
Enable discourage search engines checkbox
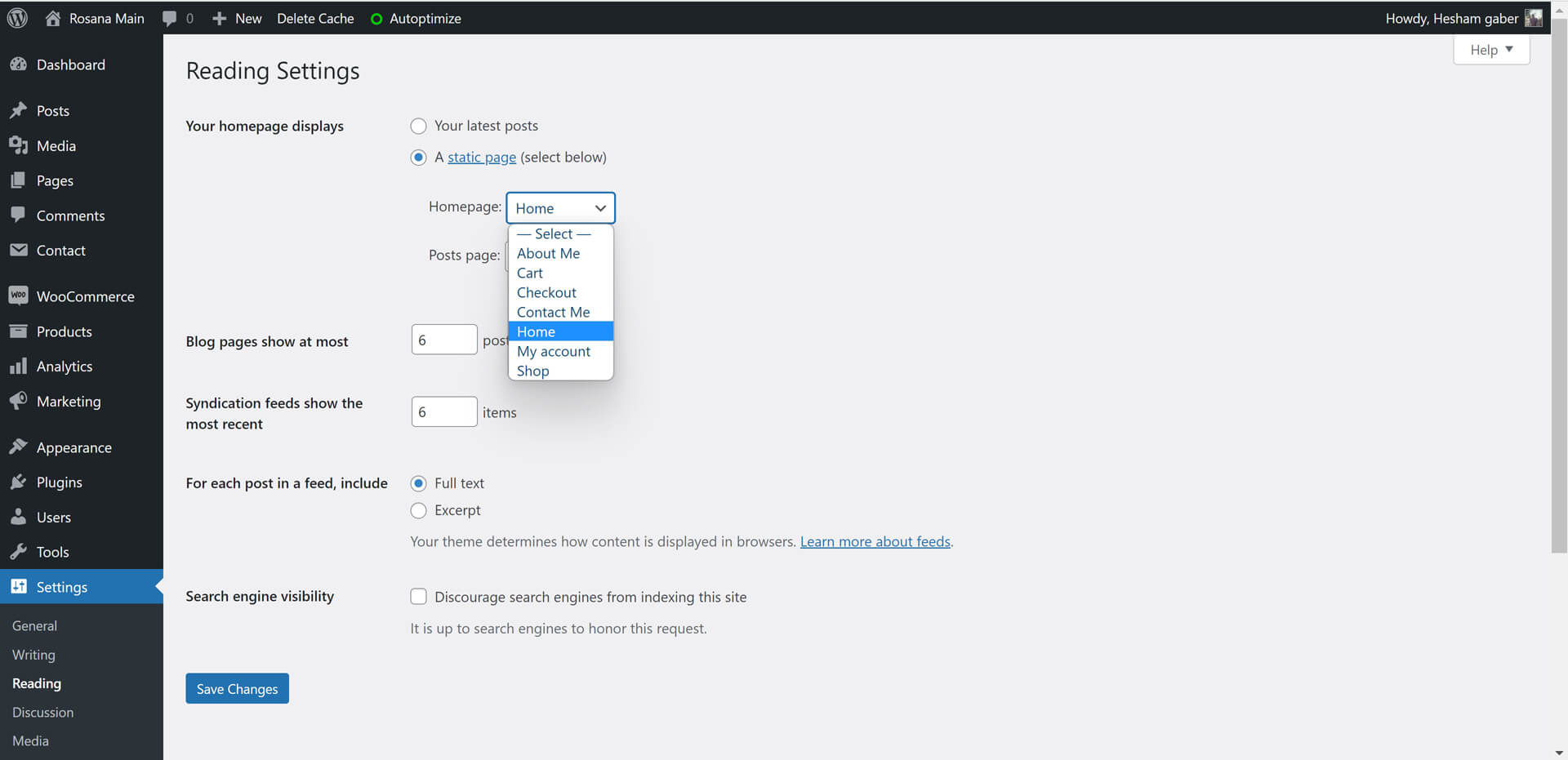tap(418, 597)
